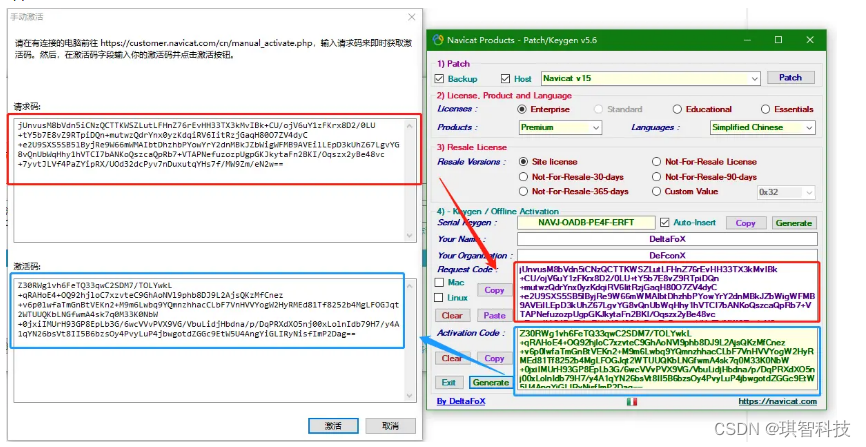Viewport: 866px width, 447px height.
Task: Click the '3) Resale License' heading
Action: (x=472, y=147)
